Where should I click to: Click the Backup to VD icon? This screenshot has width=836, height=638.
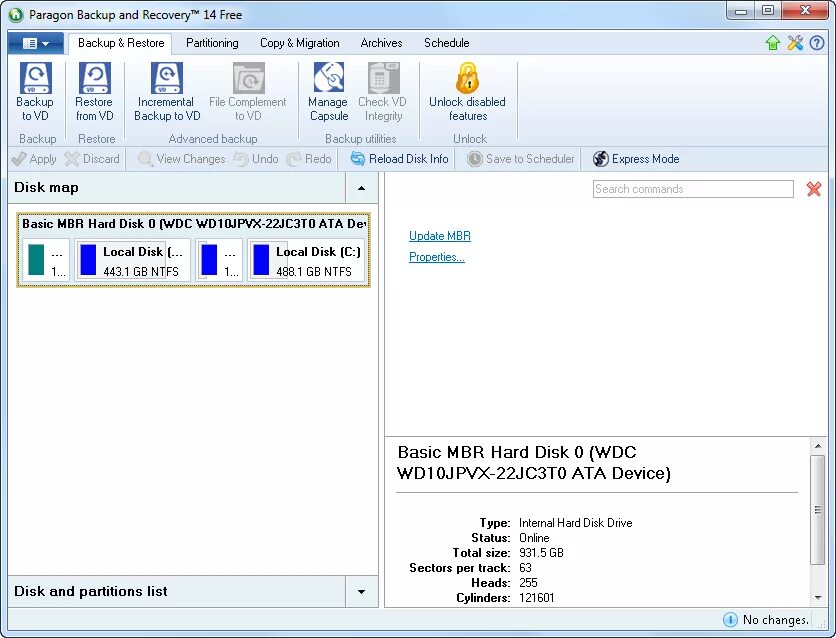click(x=35, y=78)
